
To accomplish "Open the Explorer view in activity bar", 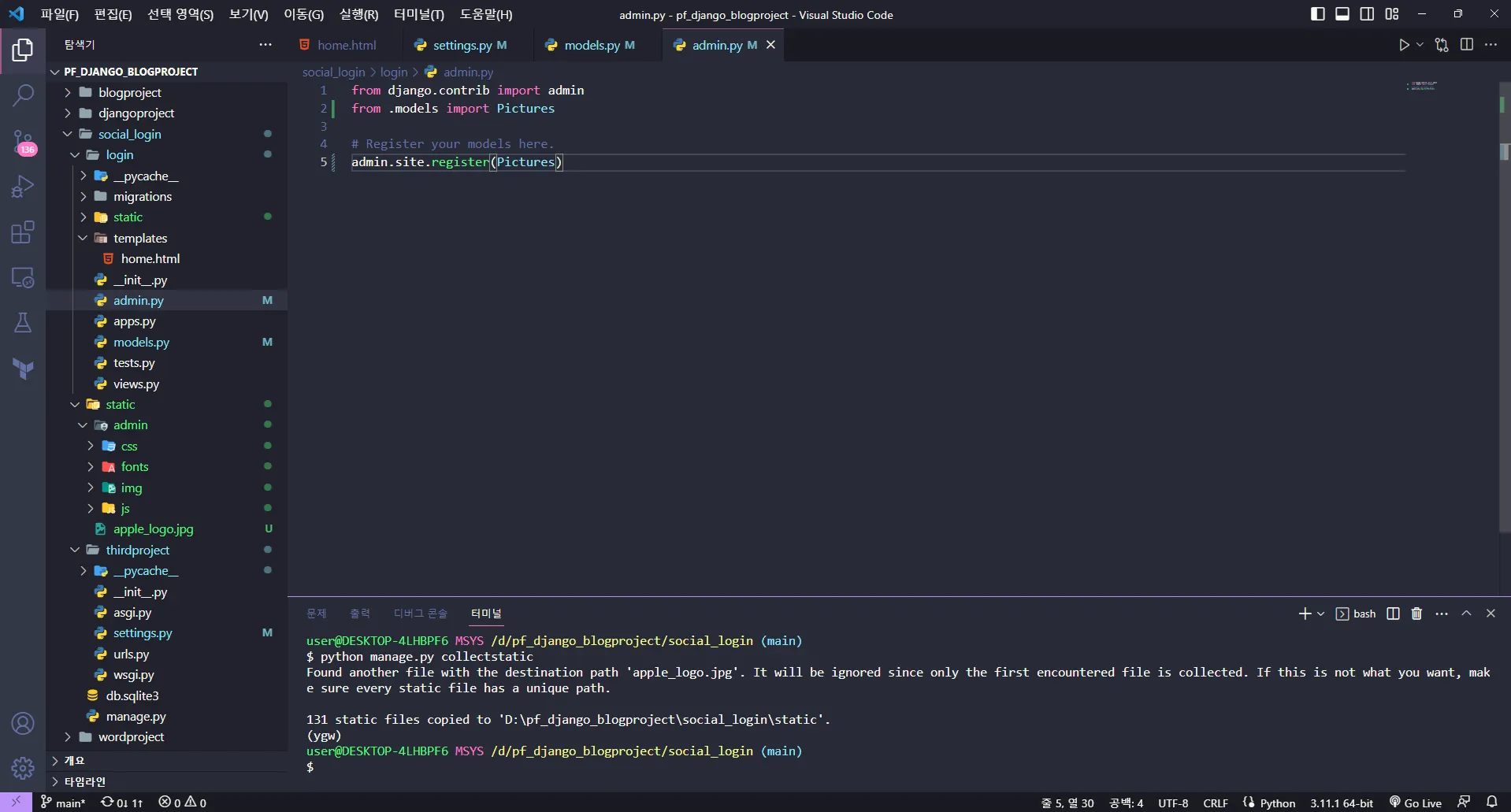I will point(23,50).
